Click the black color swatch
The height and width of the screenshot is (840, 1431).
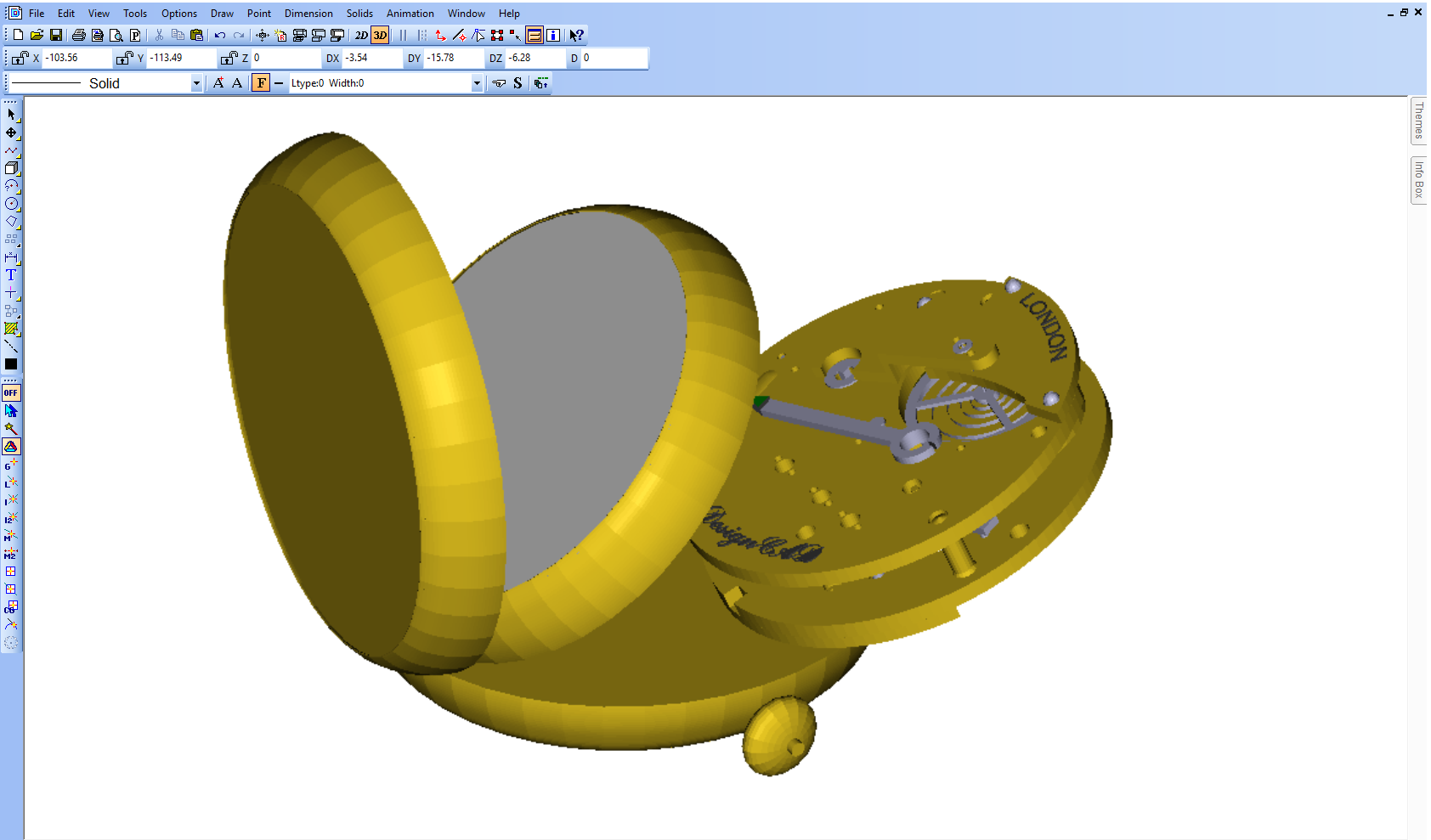click(x=11, y=364)
